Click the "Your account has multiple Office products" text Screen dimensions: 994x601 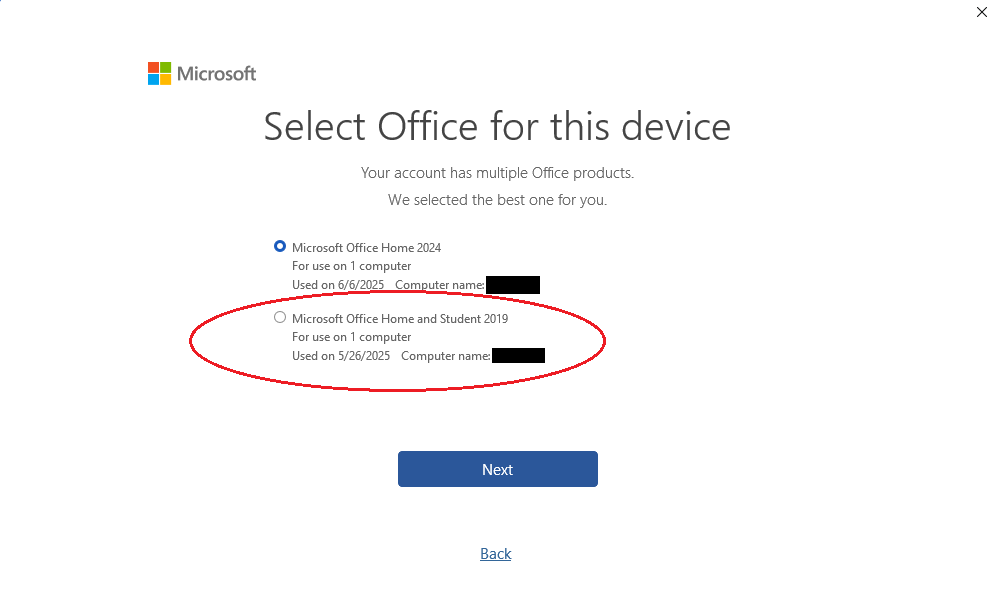[497, 172]
